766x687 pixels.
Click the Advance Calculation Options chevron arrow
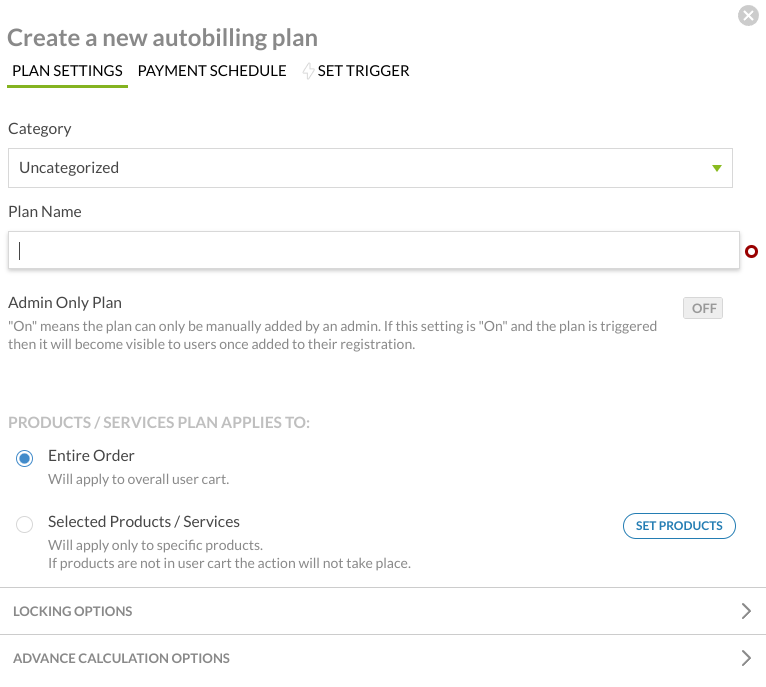pyautogui.click(x=746, y=658)
